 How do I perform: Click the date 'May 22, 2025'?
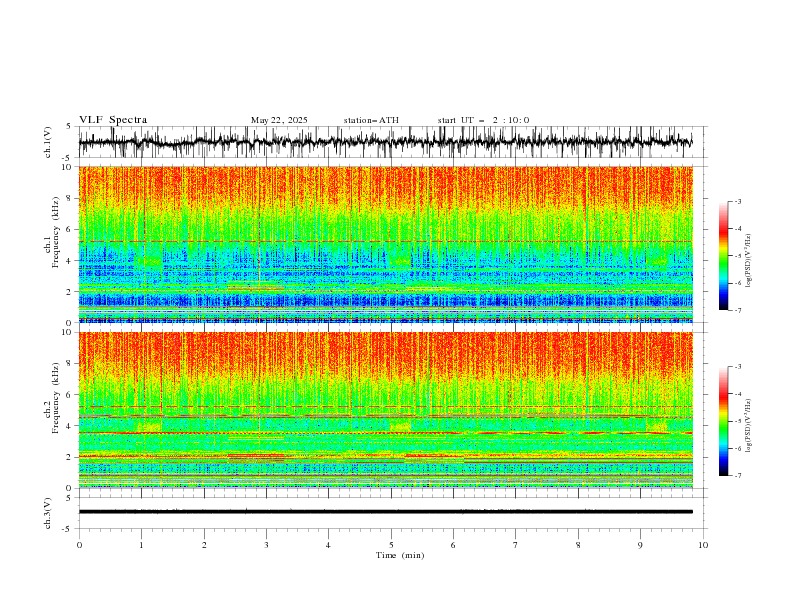(x=279, y=120)
